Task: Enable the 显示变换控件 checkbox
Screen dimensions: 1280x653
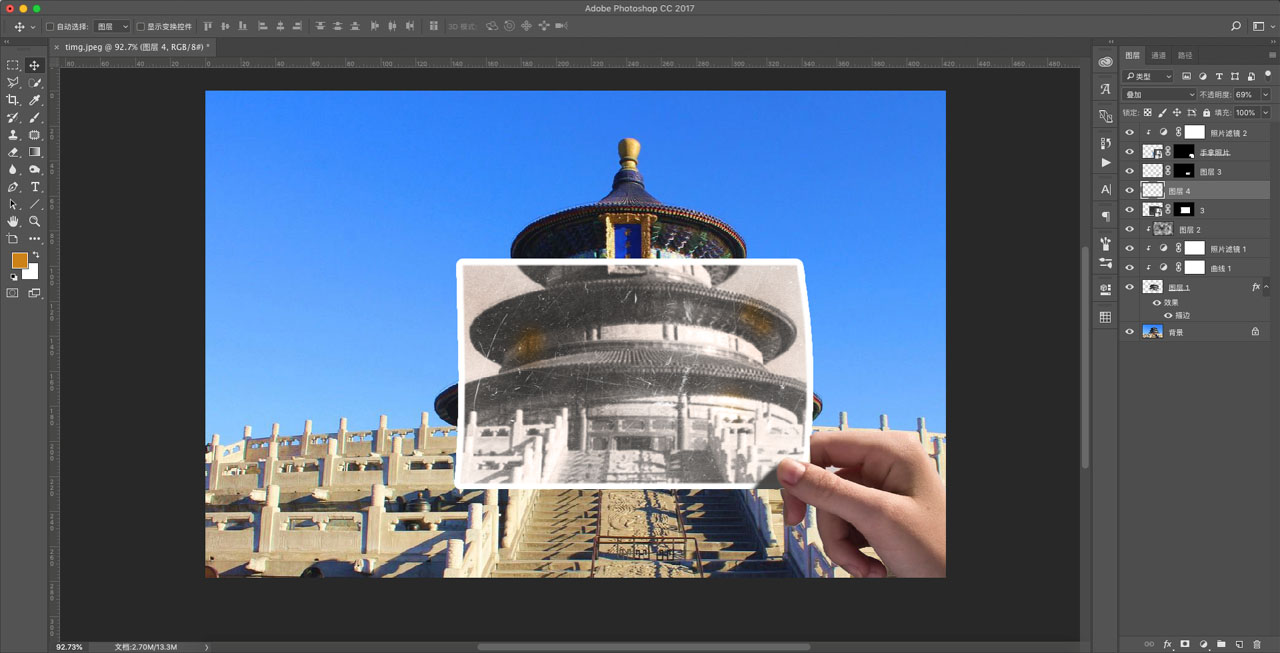Action: click(140, 27)
